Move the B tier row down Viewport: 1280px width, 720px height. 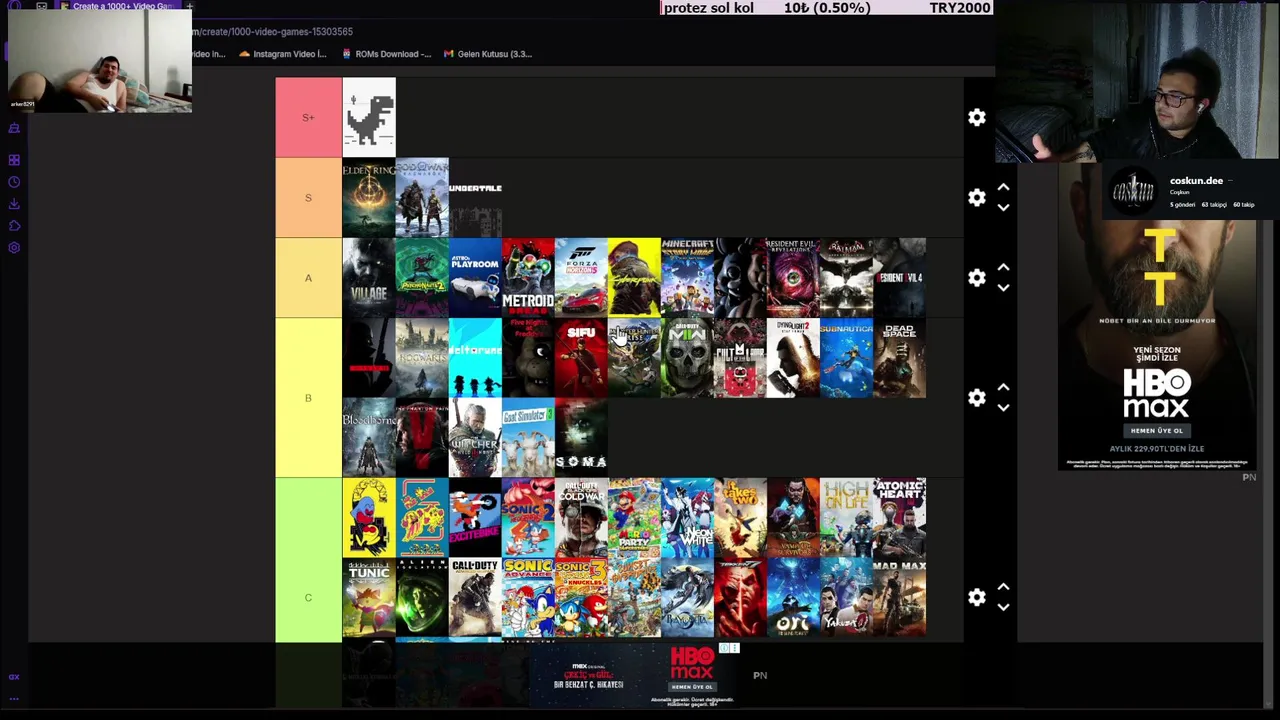point(1003,408)
